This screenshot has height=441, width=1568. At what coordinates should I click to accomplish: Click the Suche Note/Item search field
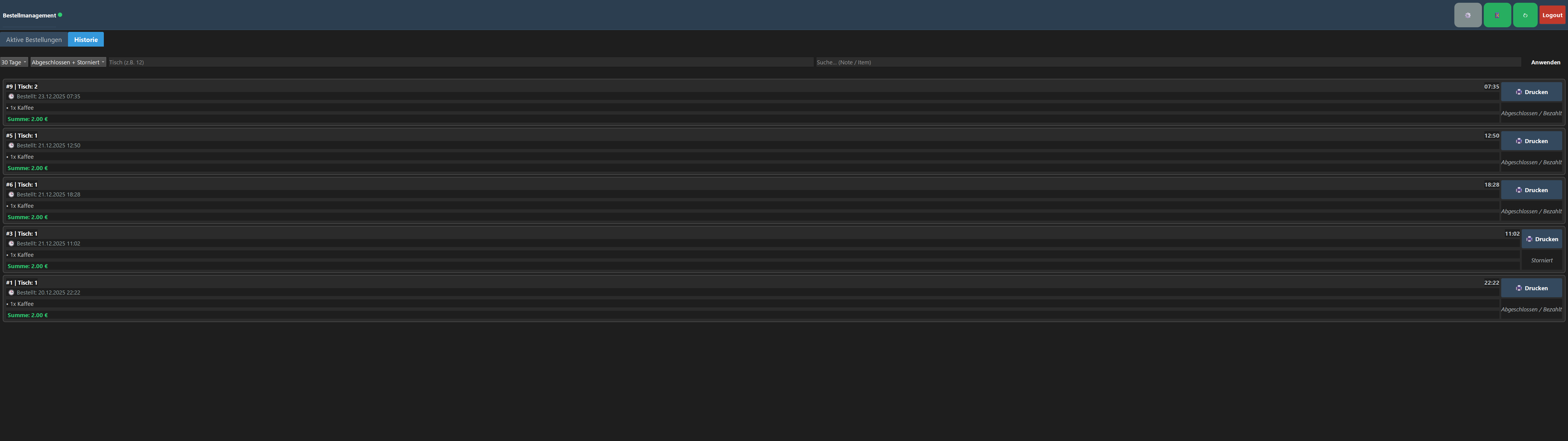click(x=1167, y=62)
